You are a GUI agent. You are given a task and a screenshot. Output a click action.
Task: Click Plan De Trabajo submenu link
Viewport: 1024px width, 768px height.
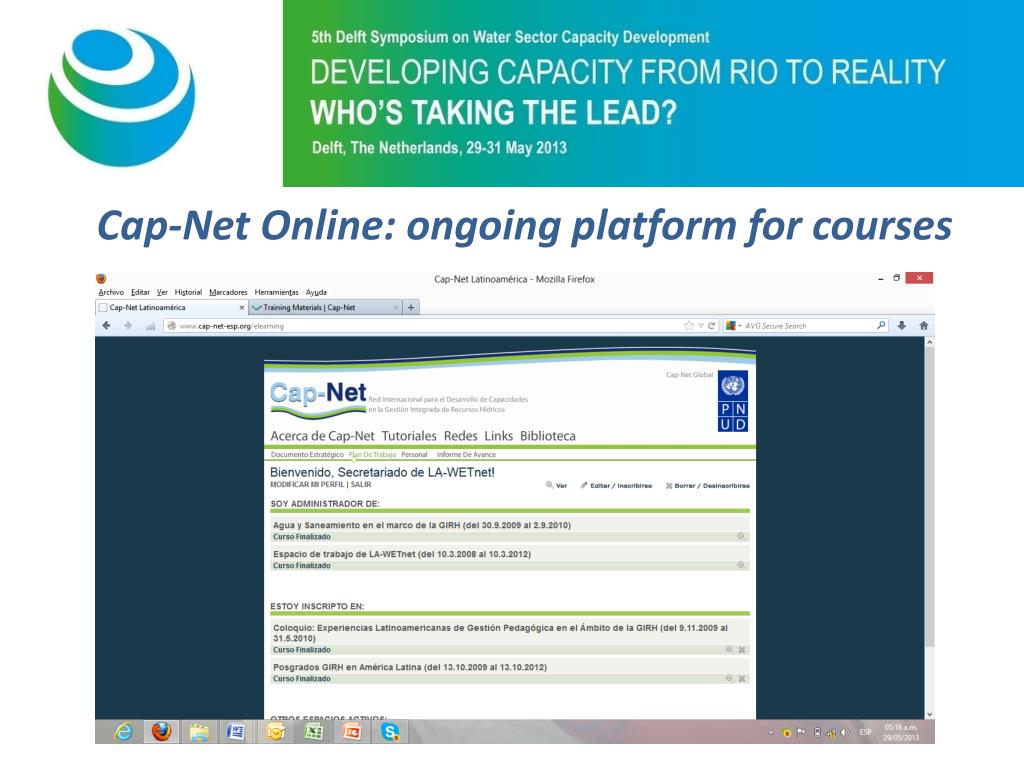click(x=372, y=455)
